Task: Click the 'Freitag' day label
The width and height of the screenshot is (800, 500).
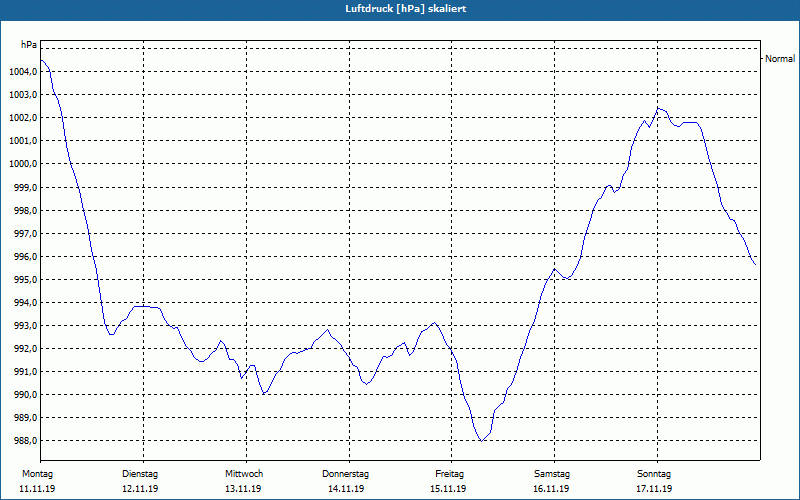Action: 449,474
